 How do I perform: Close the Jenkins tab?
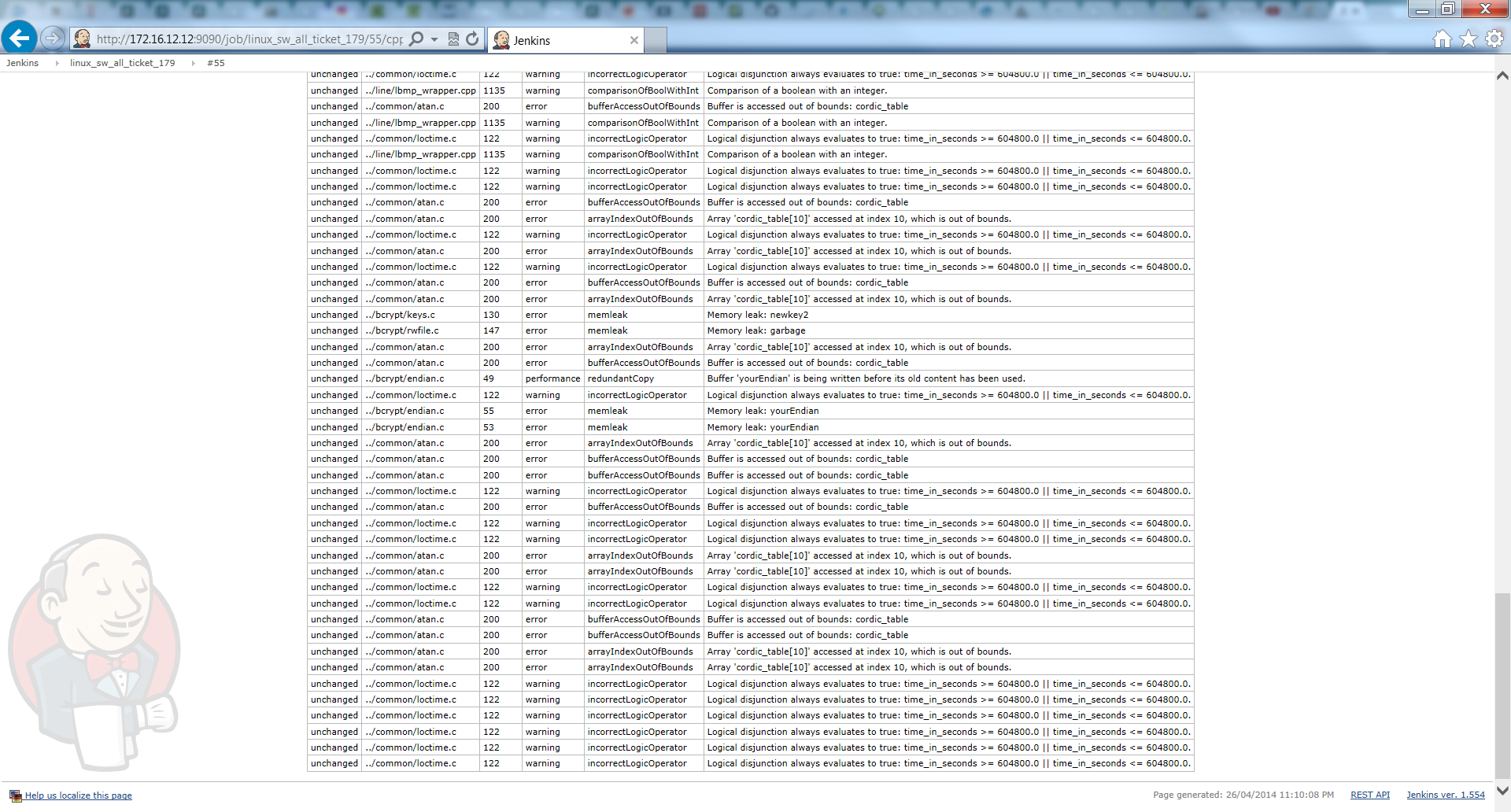tap(634, 40)
